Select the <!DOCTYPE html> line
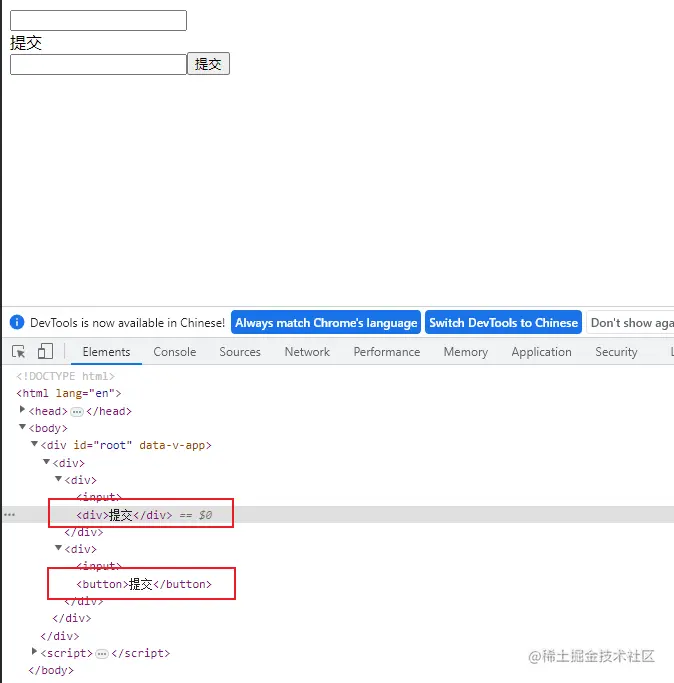The height and width of the screenshot is (683, 674). (65, 375)
